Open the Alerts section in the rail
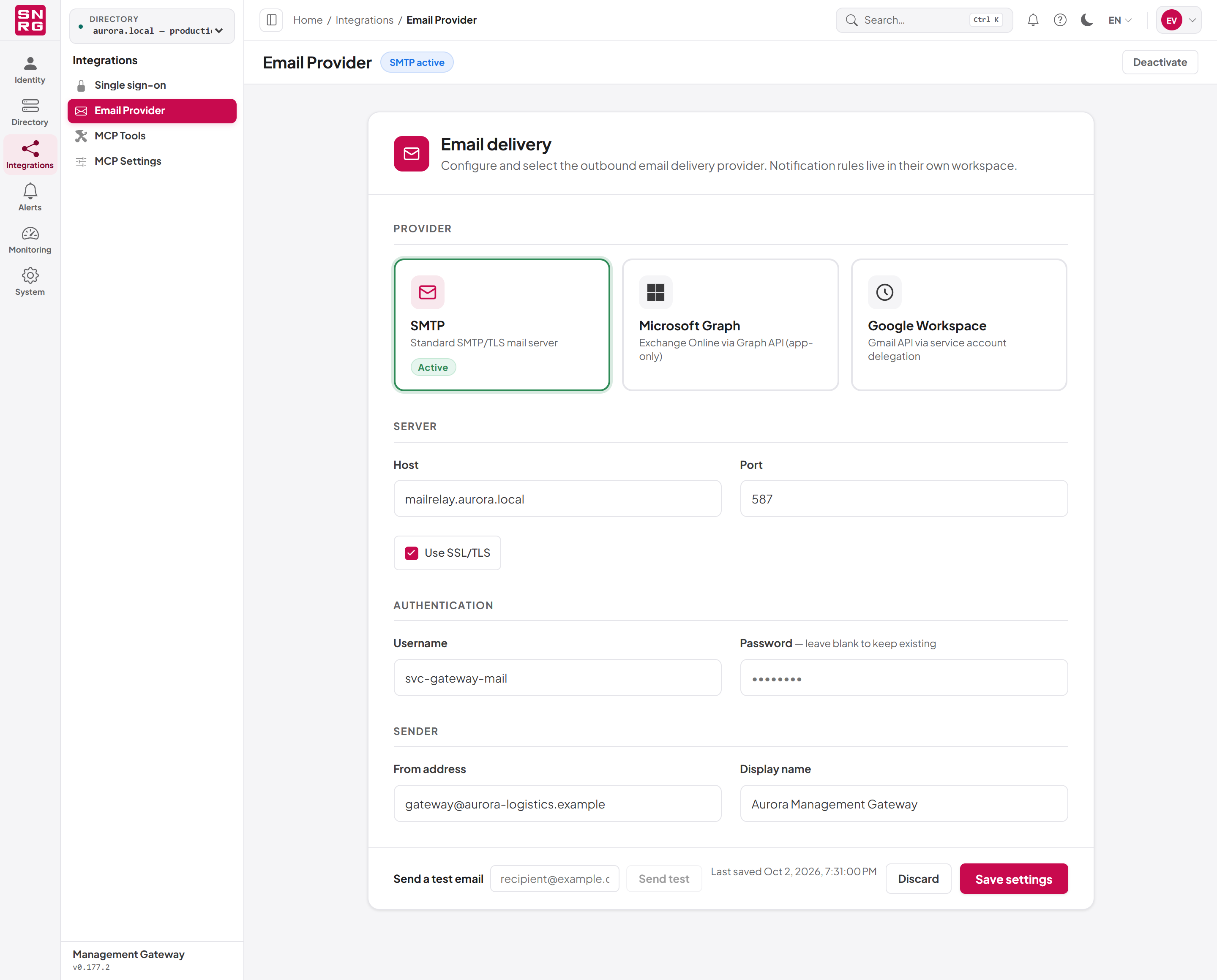The image size is (1217, 980). (30, 198)
